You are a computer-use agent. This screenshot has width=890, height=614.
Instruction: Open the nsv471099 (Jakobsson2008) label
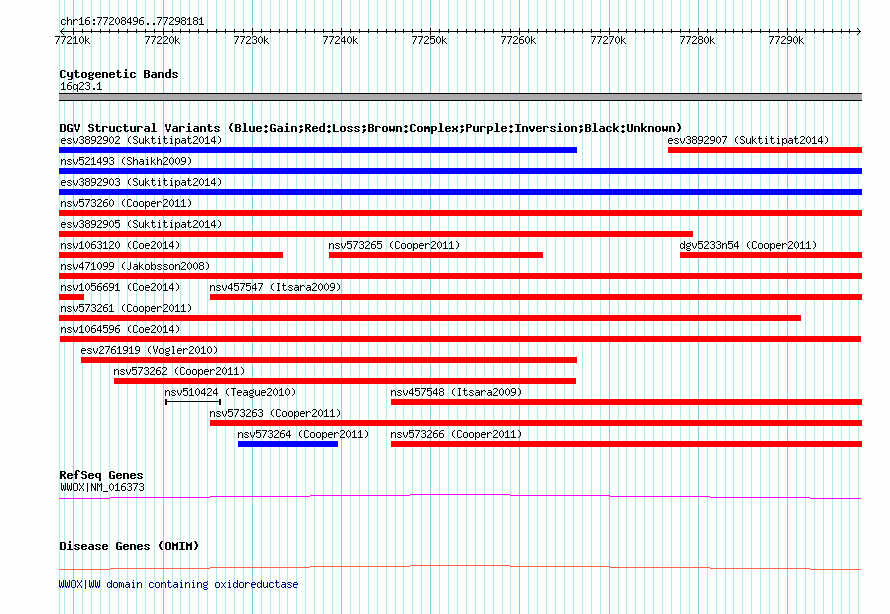click(x=135, y=266)
